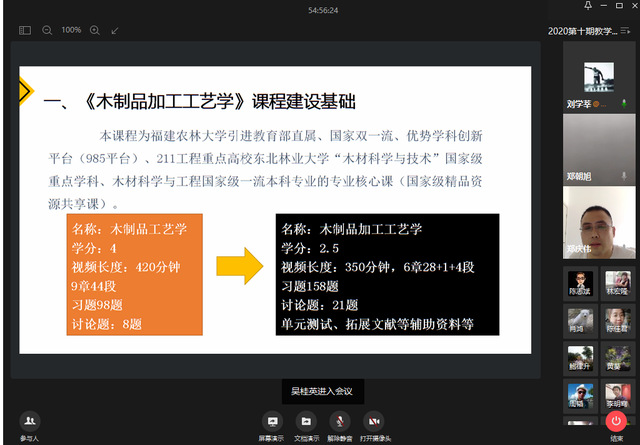Image resolution: width=640 pixels, height=445 pixels.
Task: Click the text 视频长度：420分钟
Action: point(126,267)
